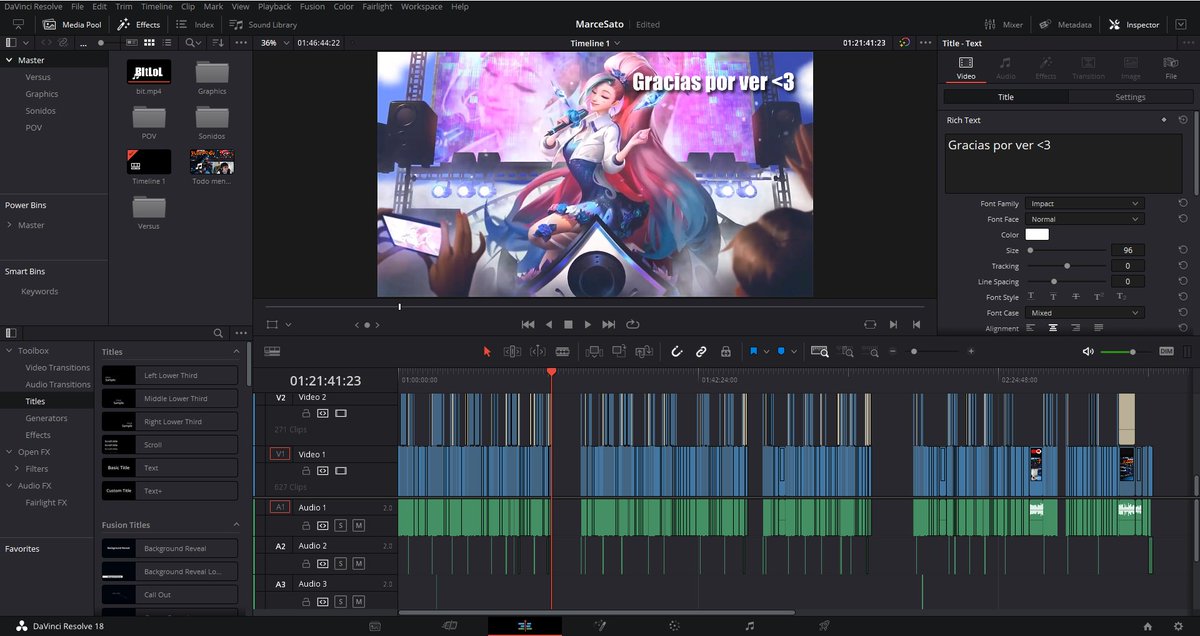Screen dimensions: 1200x636
Task: Open the Metadata panel
Action: click(1065, 24)
